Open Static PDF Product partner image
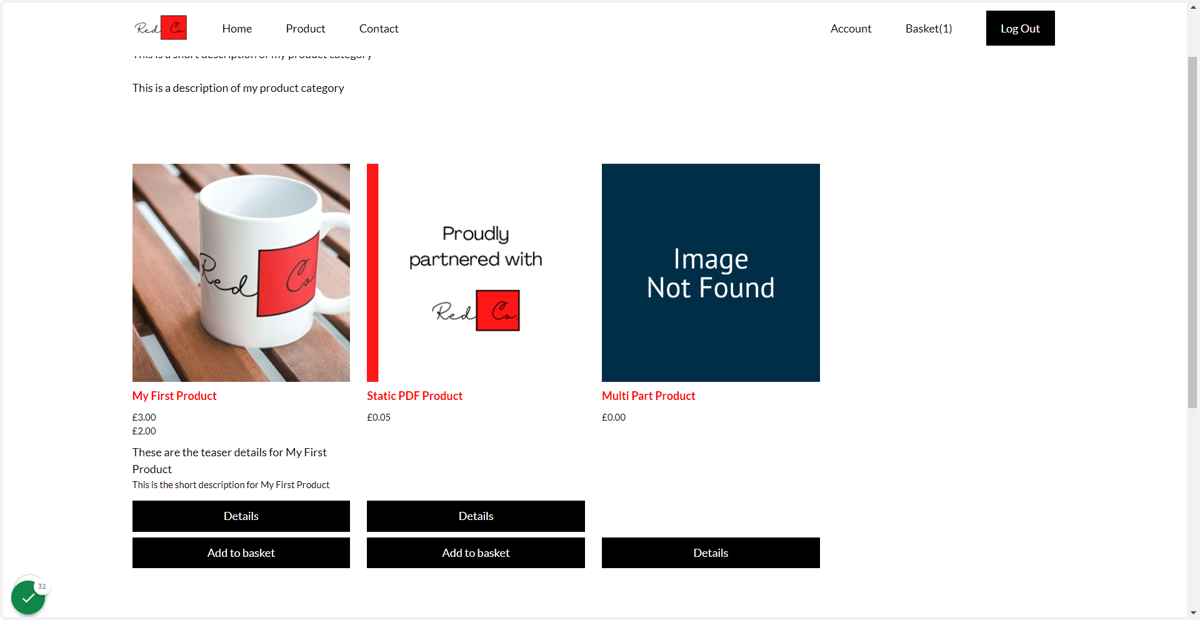This screenshot has height=620, width=1200. pyautogui.click(x=476, y=273)
